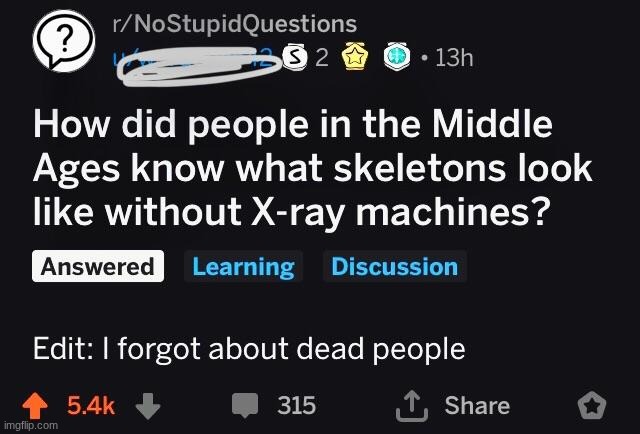Give an award with the star icon
The width and height of the screenshot is (640, 434).
[591, 406]
